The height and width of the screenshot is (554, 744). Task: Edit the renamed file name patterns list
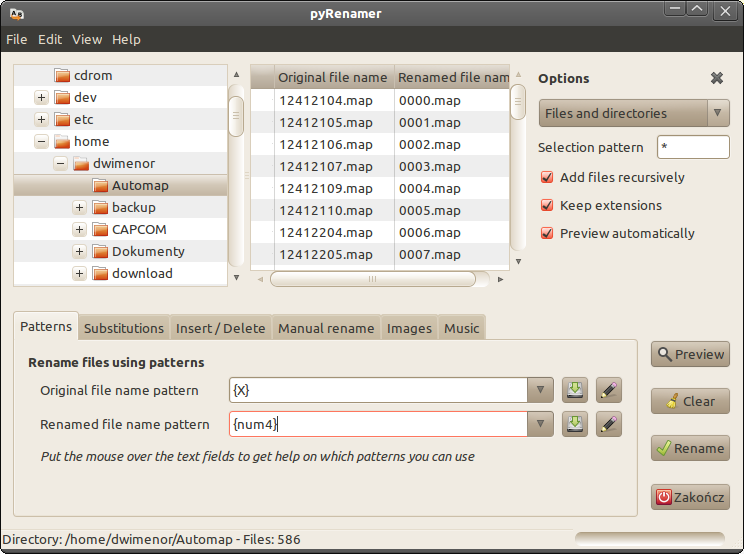point(609,424)
